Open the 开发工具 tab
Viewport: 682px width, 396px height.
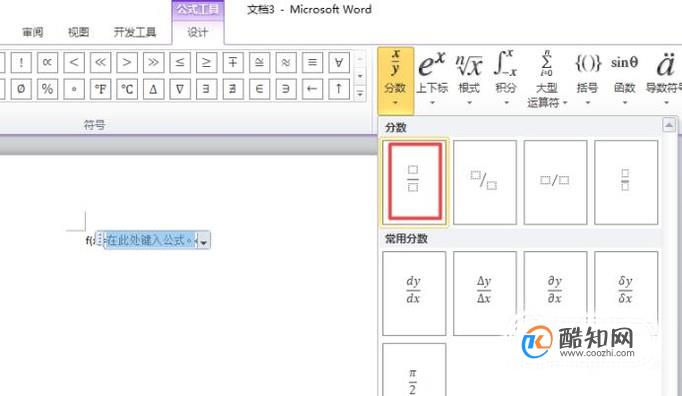point(135,32)
